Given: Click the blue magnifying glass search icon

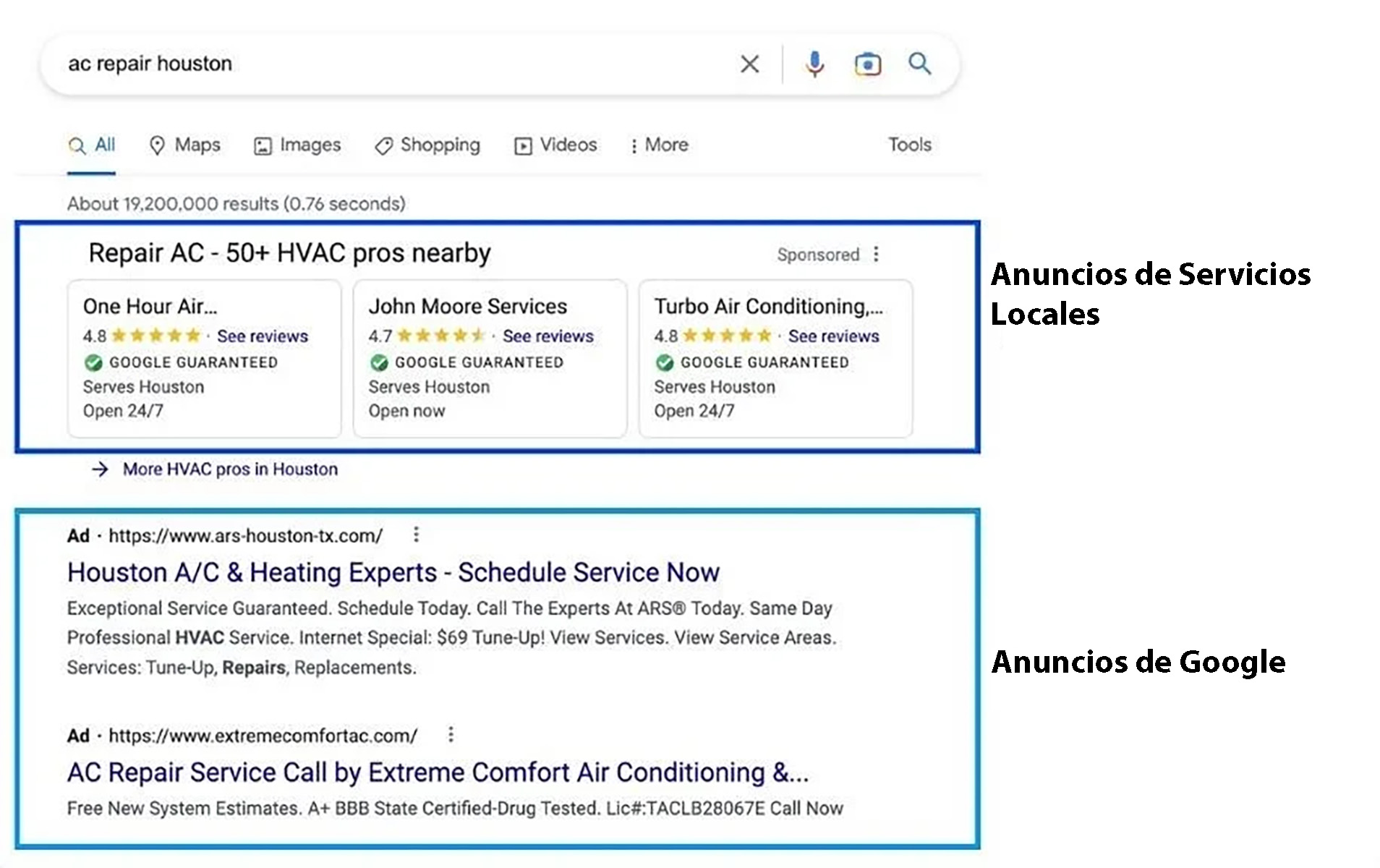Looking at the screenshot, I should [919, 64].
